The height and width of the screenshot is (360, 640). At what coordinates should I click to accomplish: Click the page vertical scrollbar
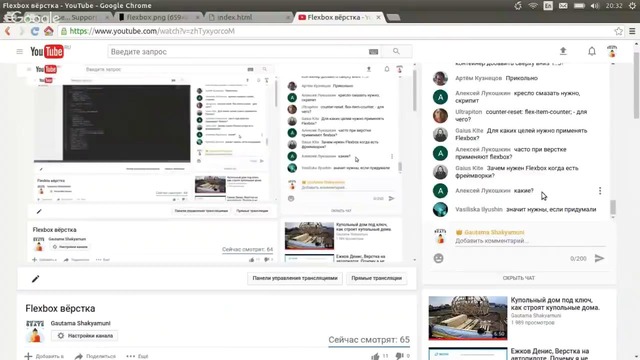[x=636, y=85]
